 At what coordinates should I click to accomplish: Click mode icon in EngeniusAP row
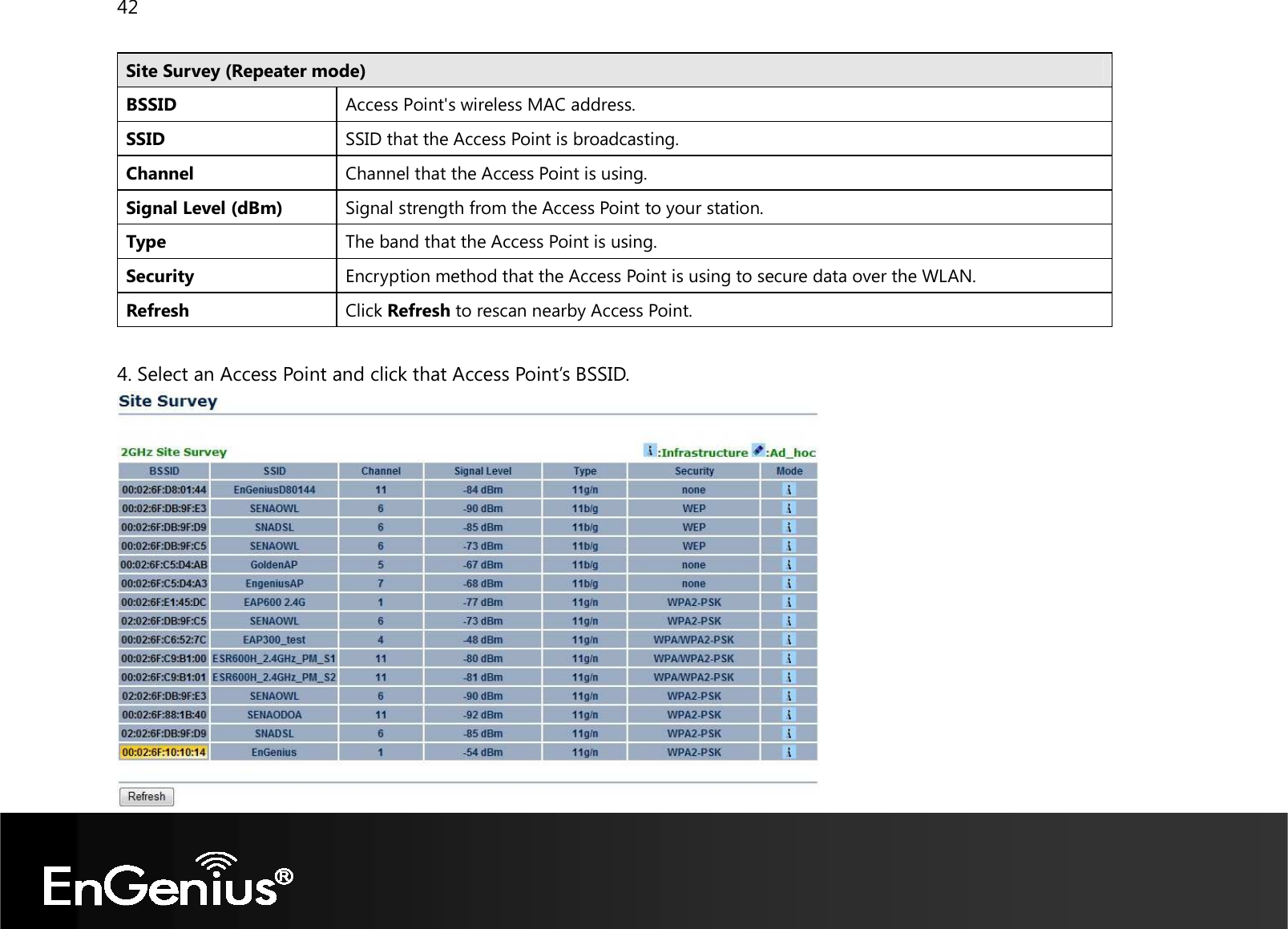click(x=789, y=584)
